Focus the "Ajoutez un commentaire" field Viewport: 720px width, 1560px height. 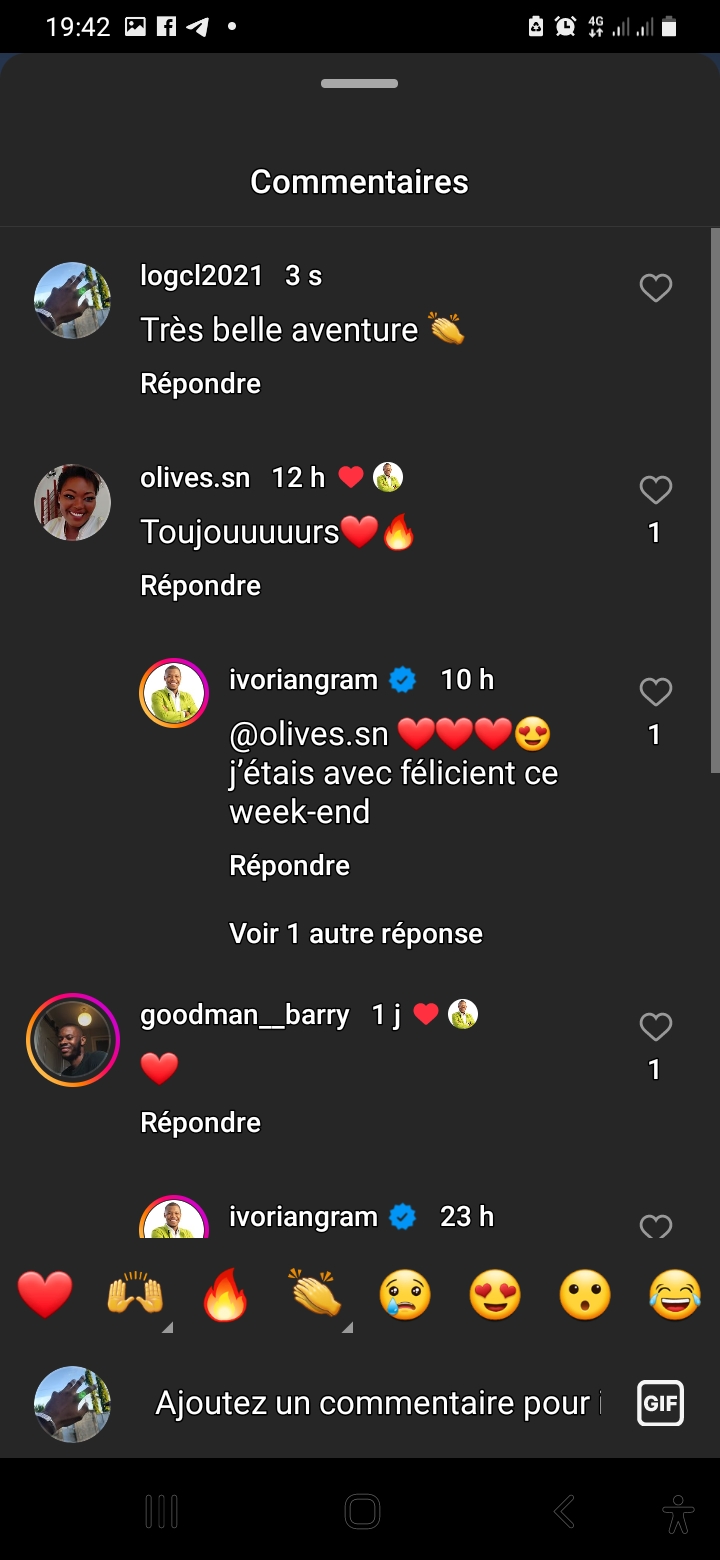[x=378, y=1403]
